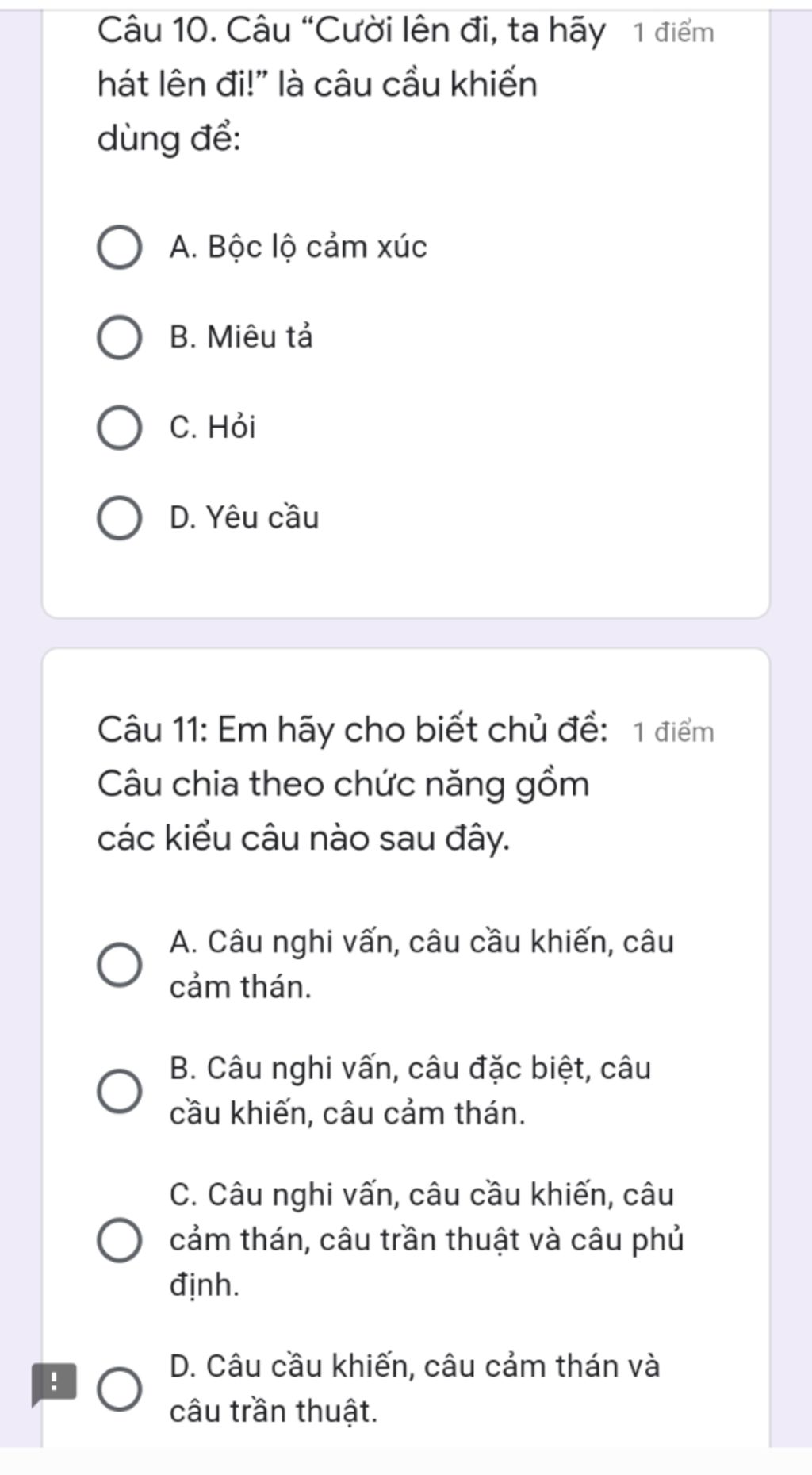Click label text ending with câu phủ định
The height and width of the screenshot is (1475, 812).
[427, 1240]
